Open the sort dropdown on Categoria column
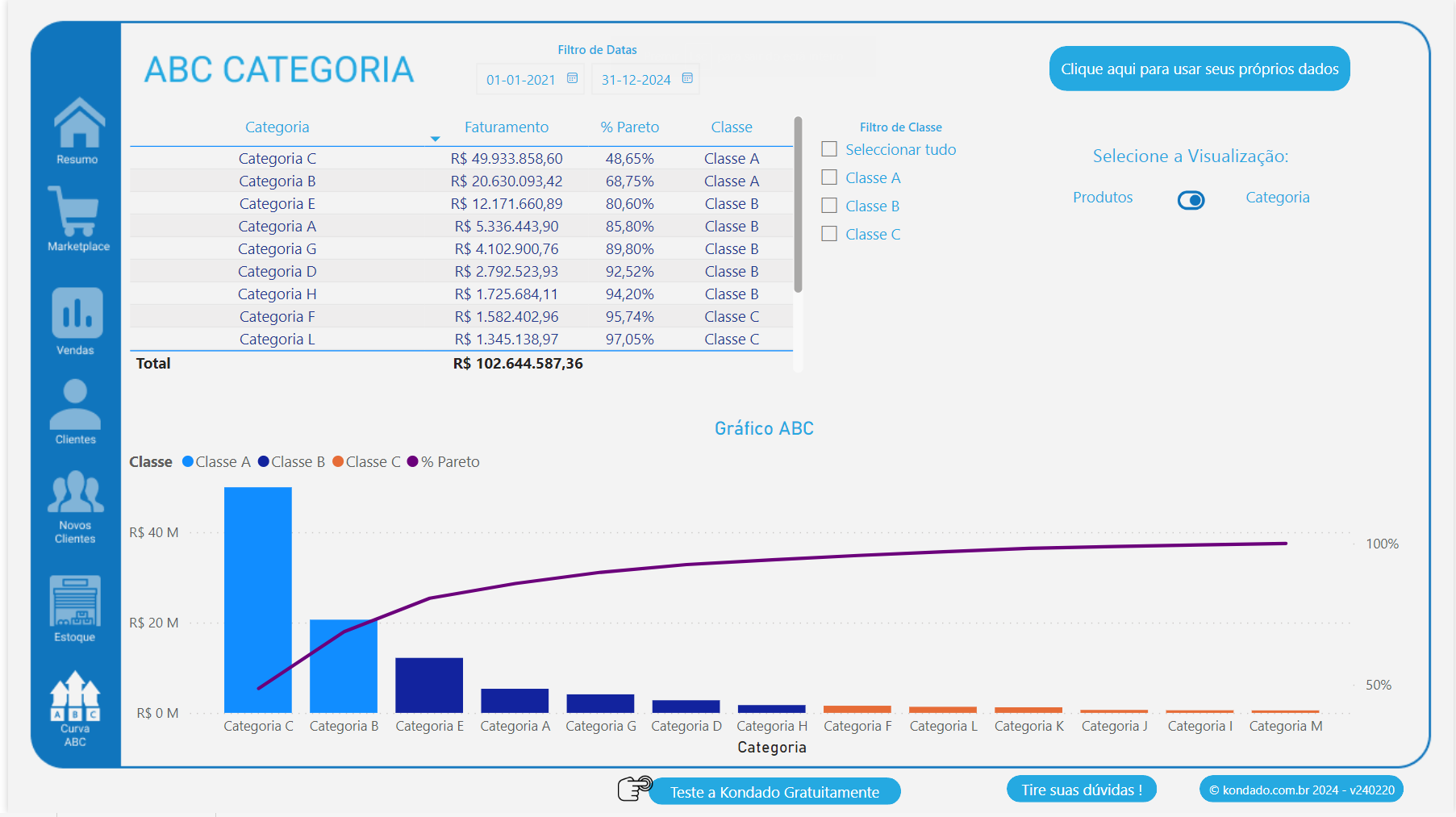Screen dimensions: 1456x817 coord(433,139)
